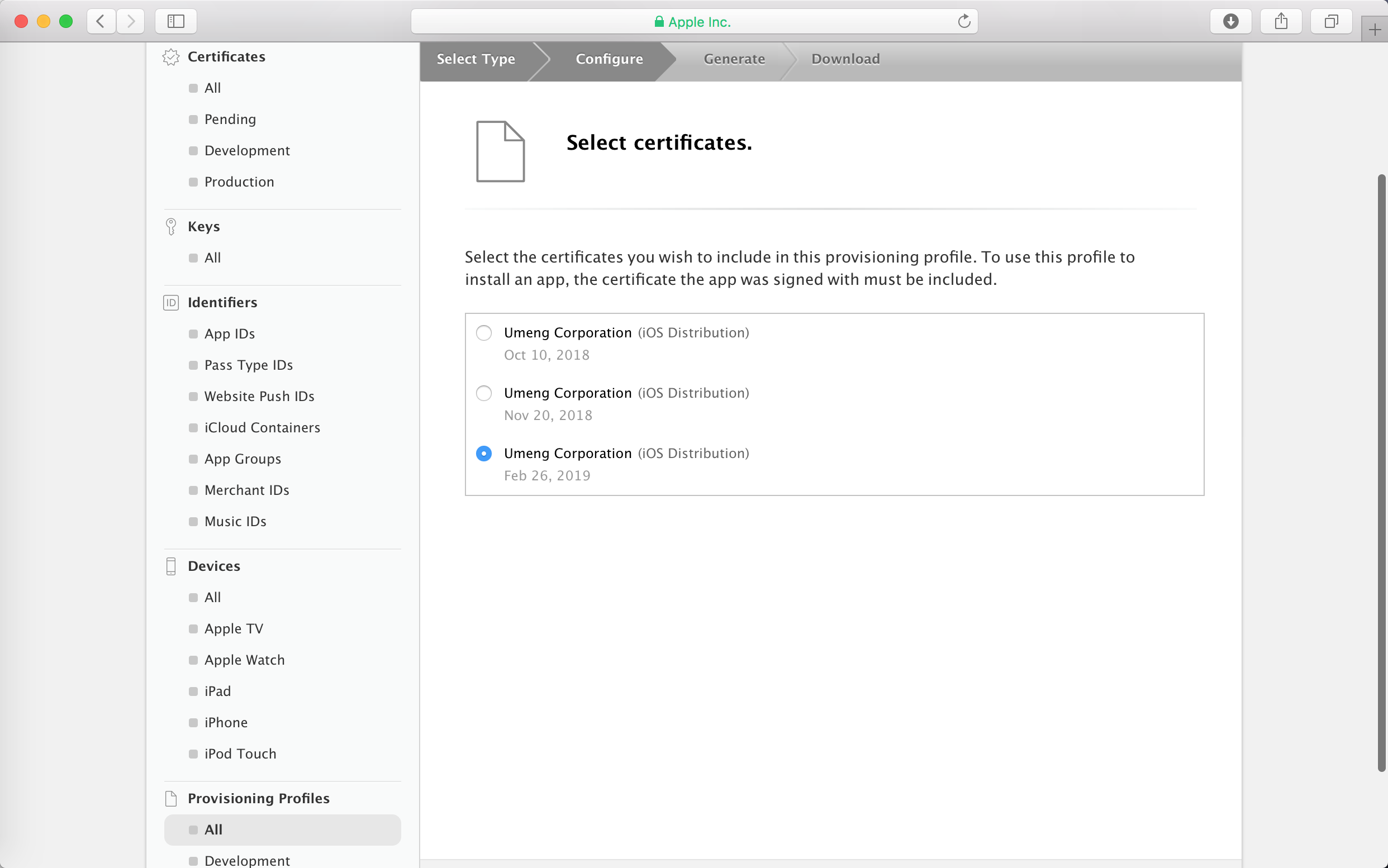The image size is (1388, 868).
Task: Click the Provisioning Profiles document icon
Action: 170,799
